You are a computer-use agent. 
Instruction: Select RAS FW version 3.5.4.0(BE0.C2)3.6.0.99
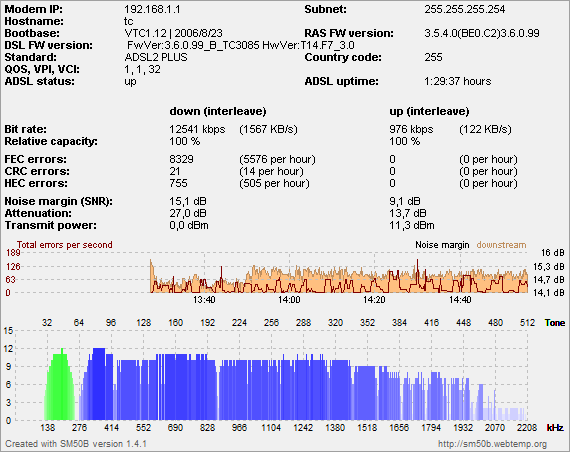click(x=482, y=33)
